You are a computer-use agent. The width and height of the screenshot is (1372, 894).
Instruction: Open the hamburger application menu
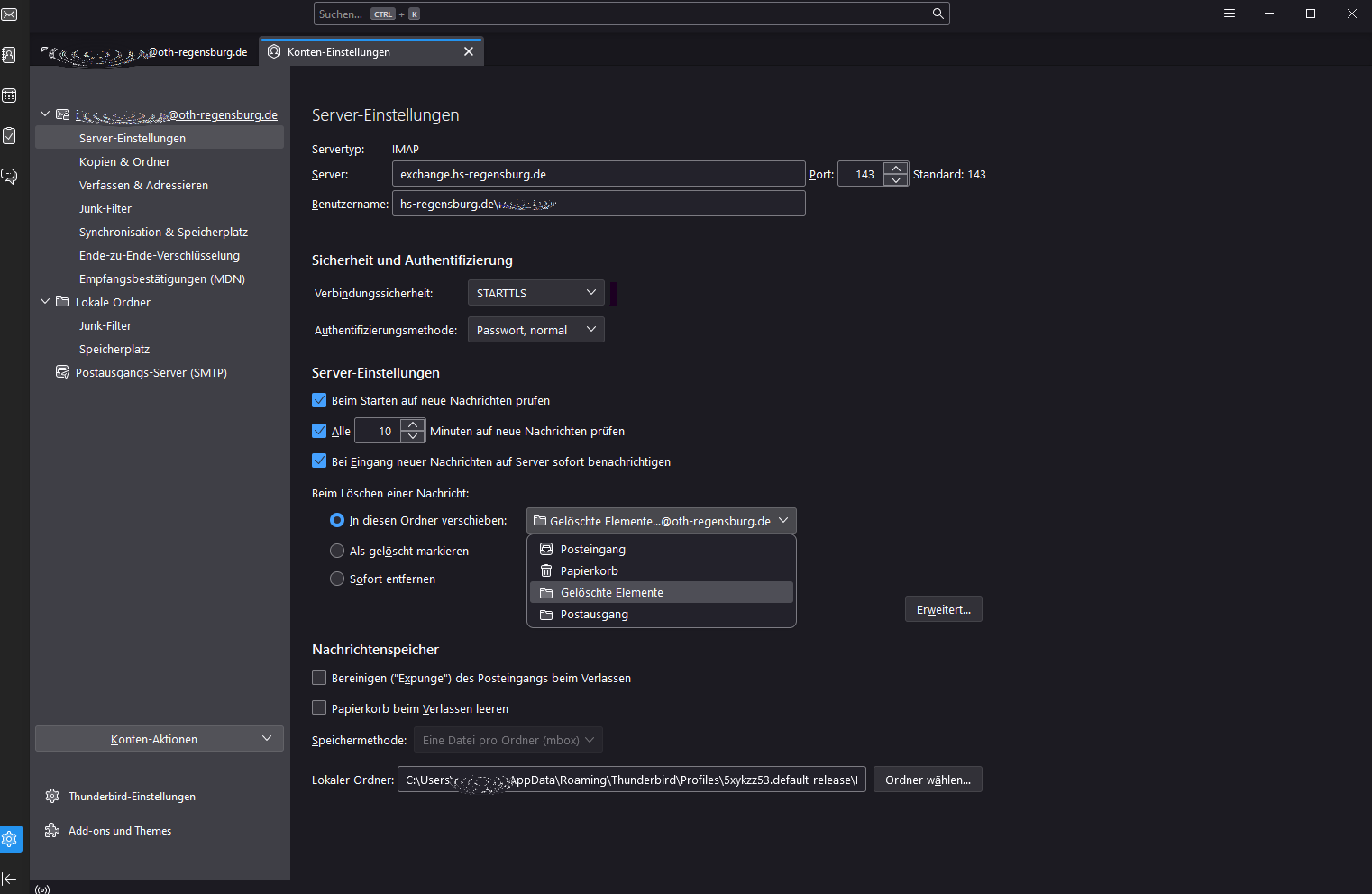coord(1229,14)
